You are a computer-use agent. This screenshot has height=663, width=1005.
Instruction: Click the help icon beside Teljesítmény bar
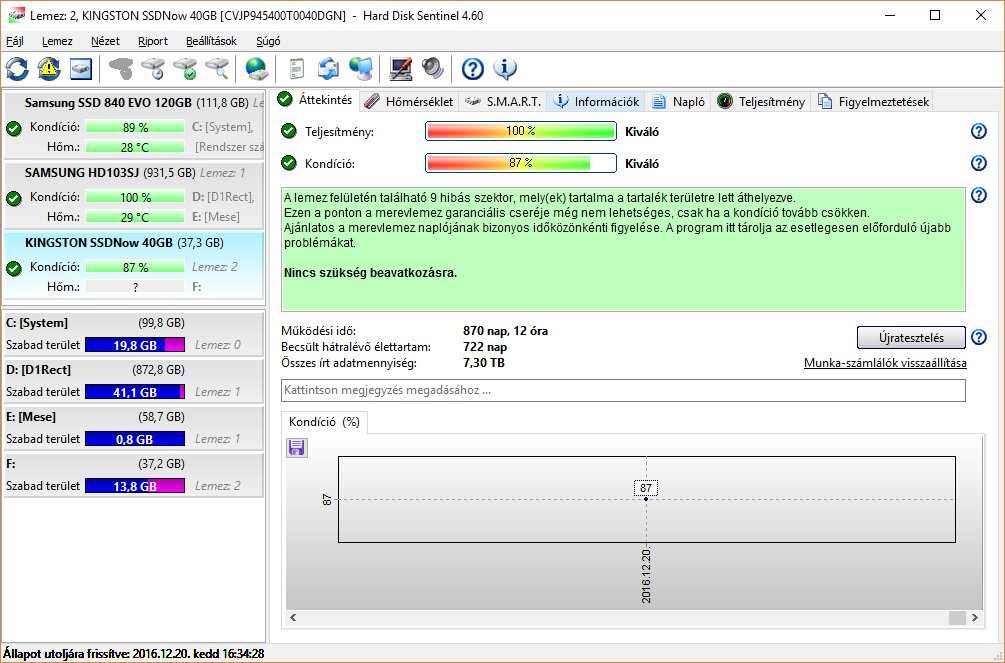(979, 131)
